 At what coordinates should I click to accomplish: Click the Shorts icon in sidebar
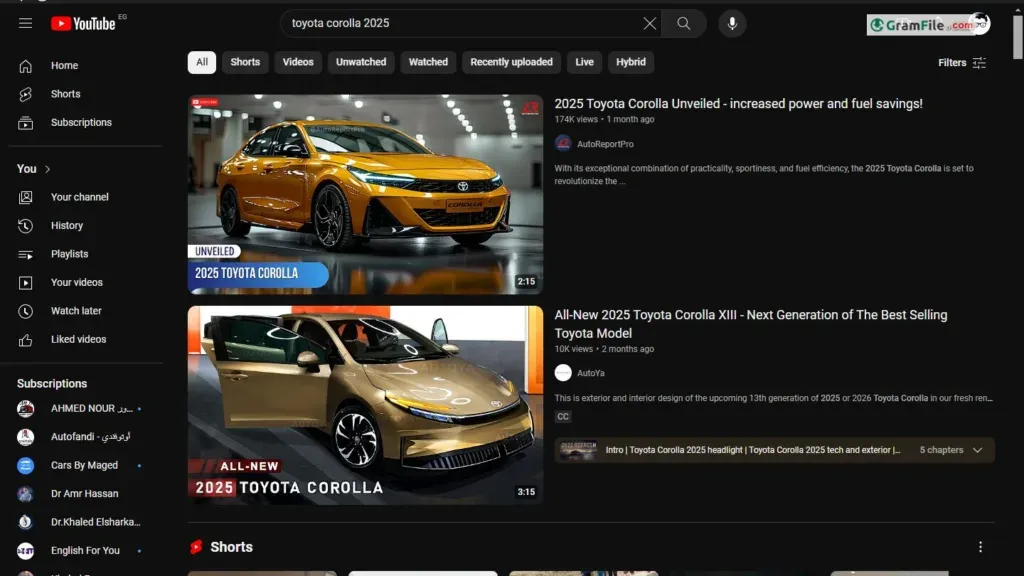tap(25, 94)
